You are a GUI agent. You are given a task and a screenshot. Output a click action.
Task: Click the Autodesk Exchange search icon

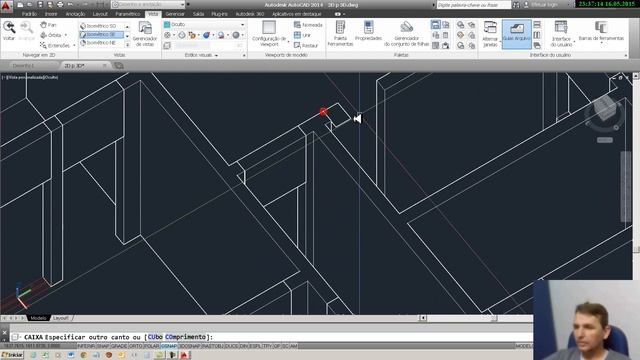pyautogui.click(x=516, y=4)
